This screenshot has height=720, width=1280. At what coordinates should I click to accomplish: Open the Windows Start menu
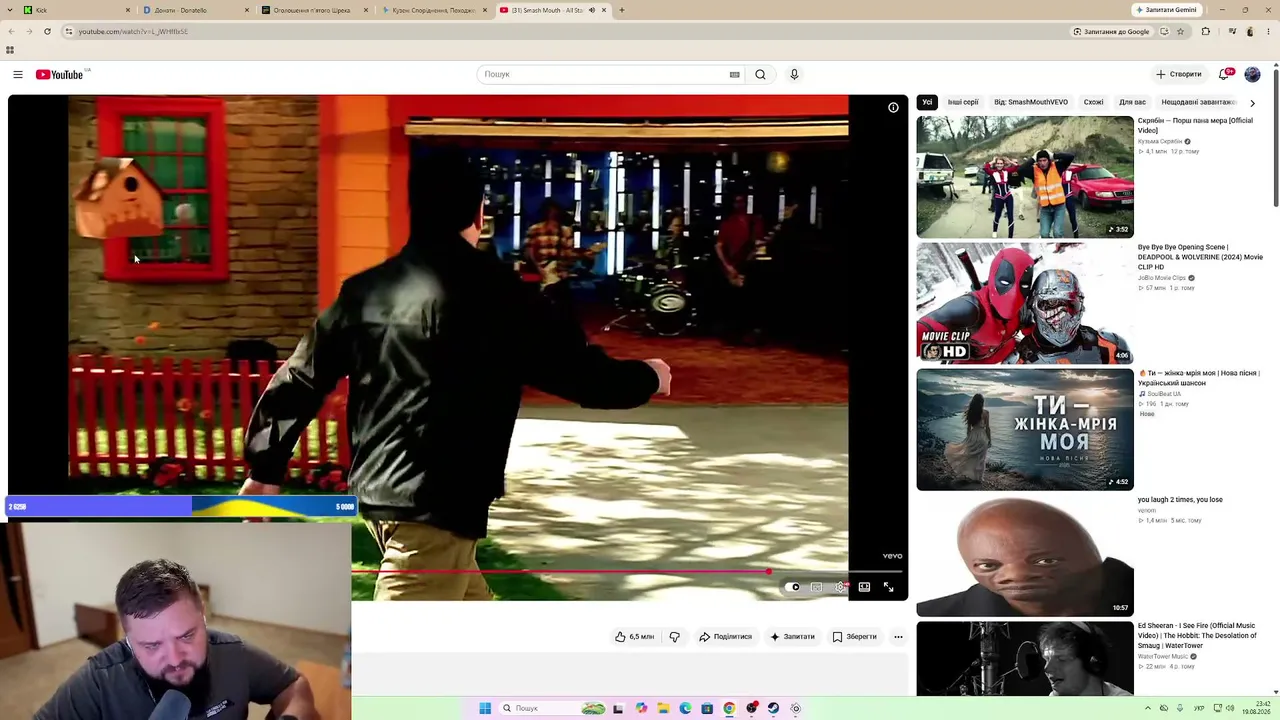(x=485, y=708)
